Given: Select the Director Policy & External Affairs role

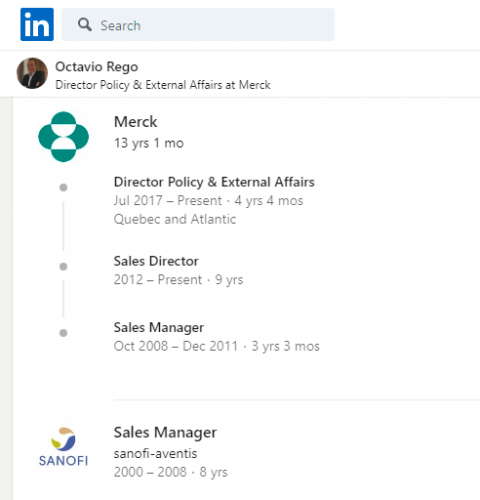Looking at the screenshot, I should (x=214, y=182).
